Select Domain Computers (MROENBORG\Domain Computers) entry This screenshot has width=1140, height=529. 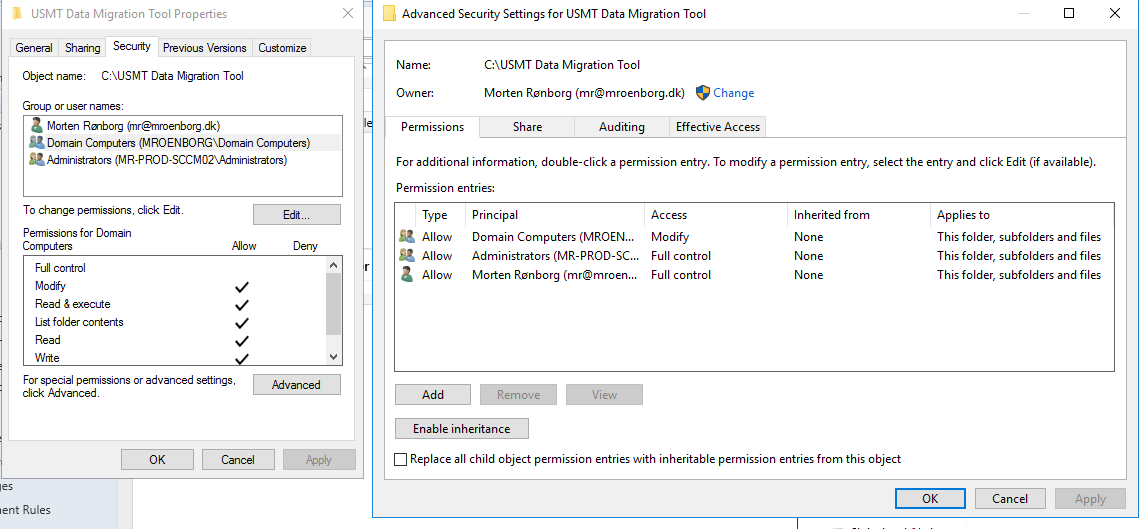[182, 142]
